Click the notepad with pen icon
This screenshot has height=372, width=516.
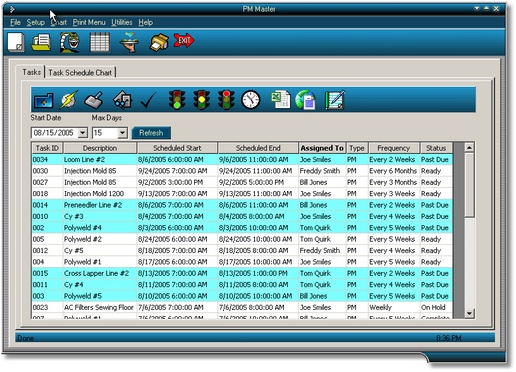[334, 100]
